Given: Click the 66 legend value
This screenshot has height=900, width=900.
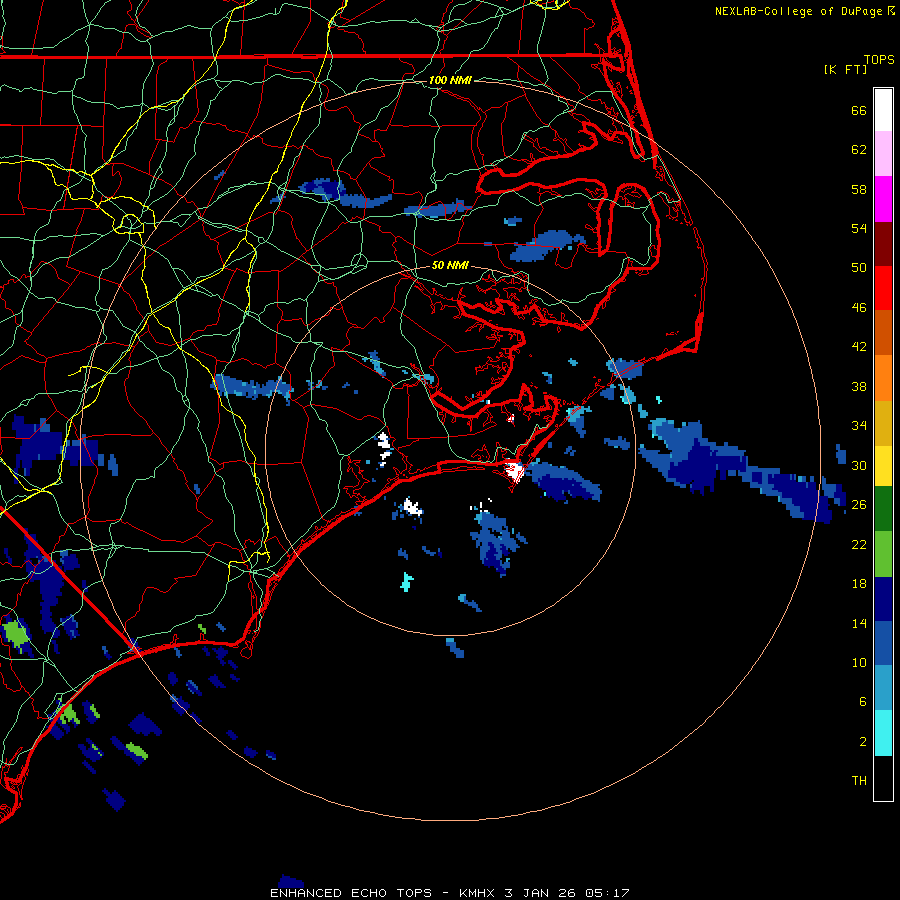Looking at the screenshot, I should click(x=859, y=110).
